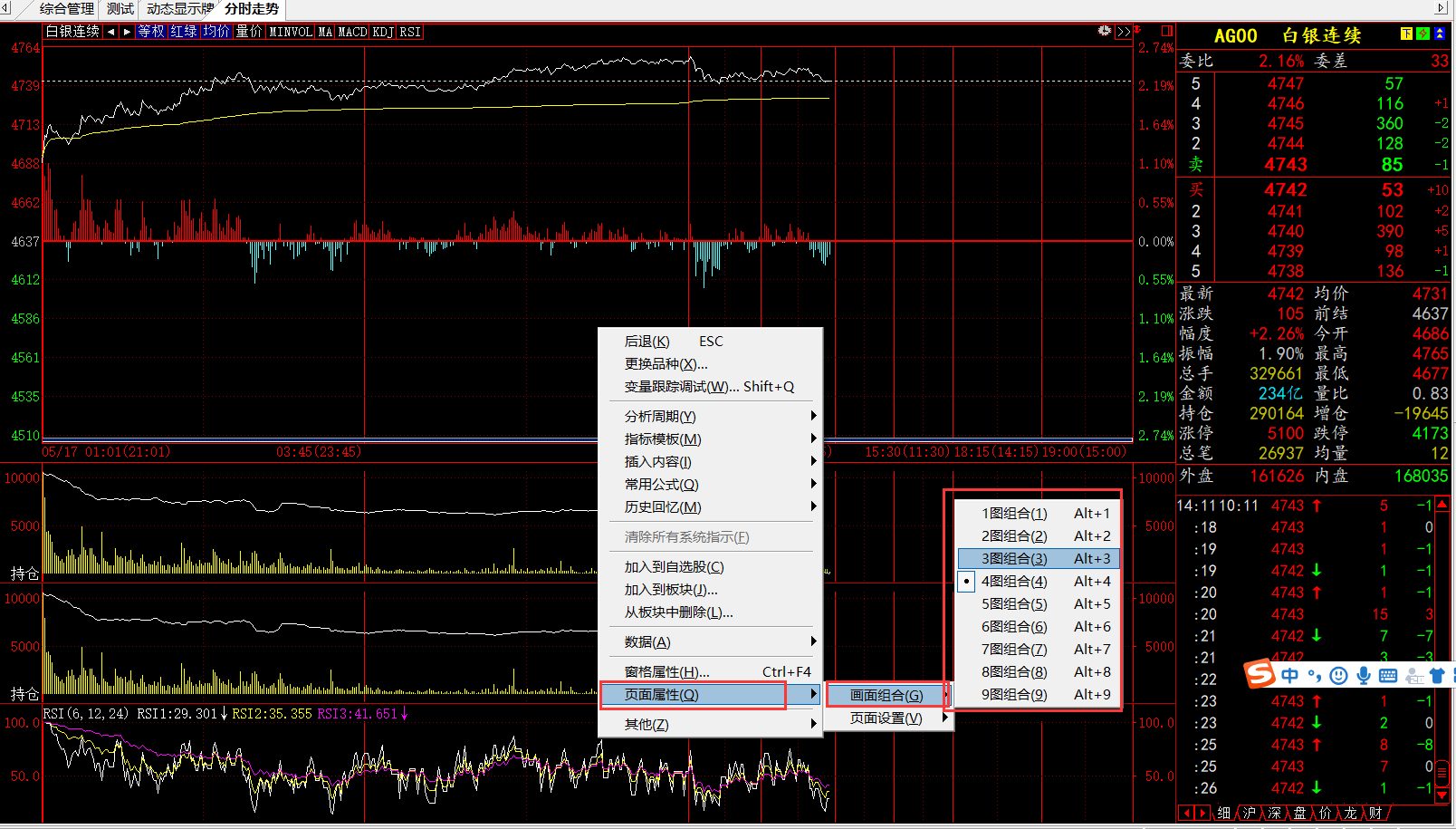Choose 变量跟踪调试(W)... menu item
Viewport: 1456px width, 829px height.
[x=711, y=386]
